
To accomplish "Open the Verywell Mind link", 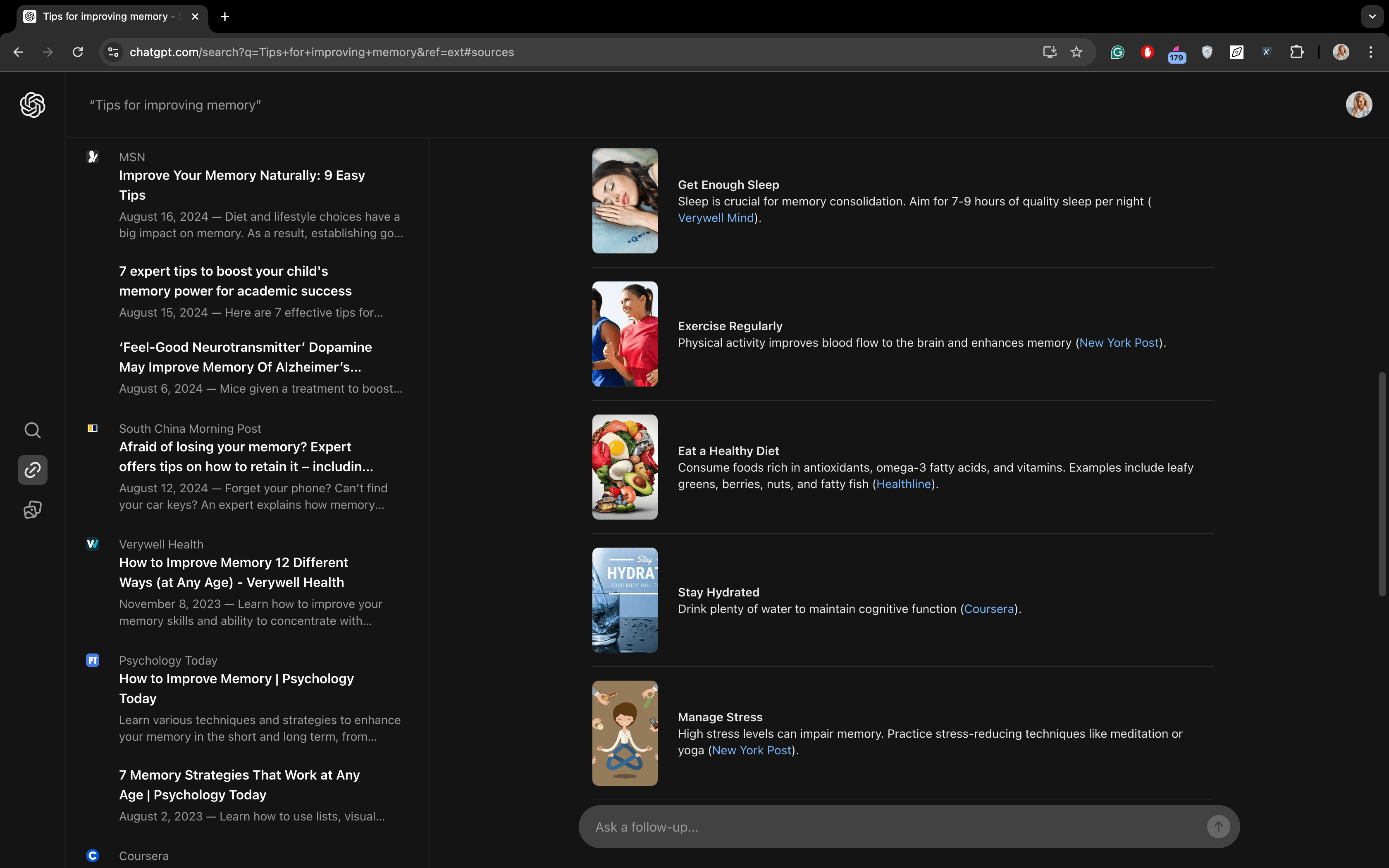I will [716, 218].
